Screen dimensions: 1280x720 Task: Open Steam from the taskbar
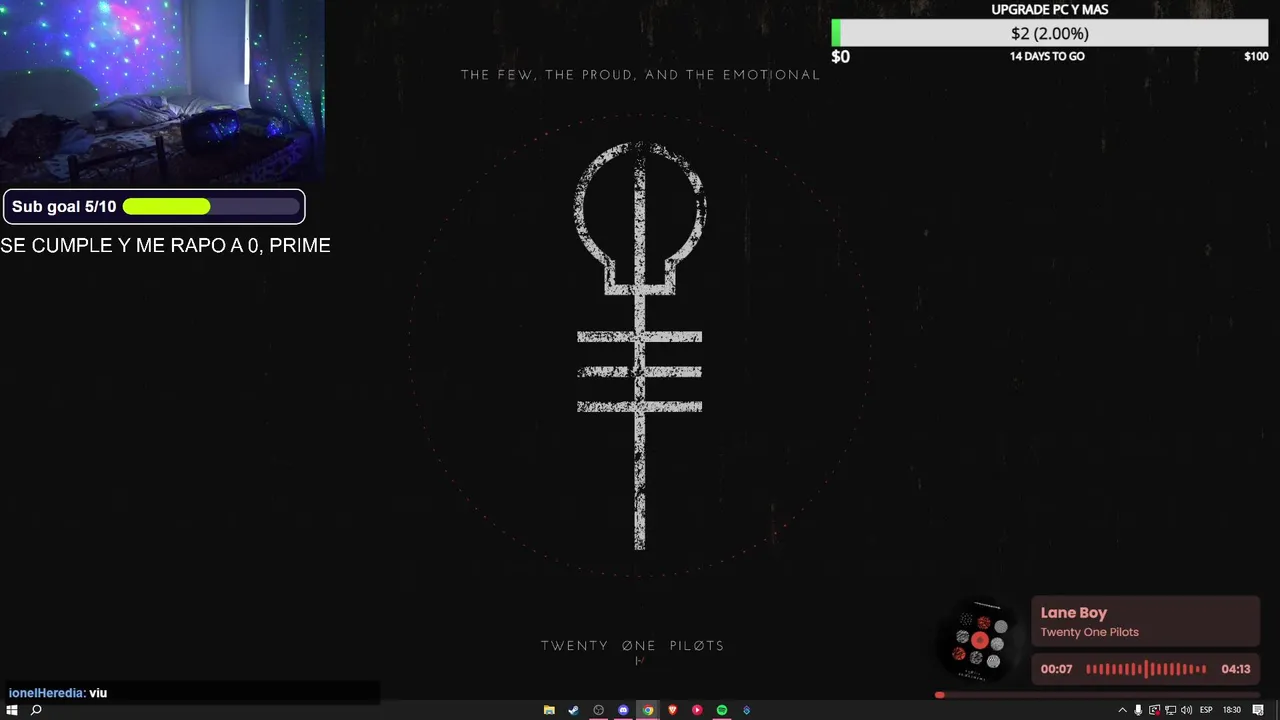573,710
